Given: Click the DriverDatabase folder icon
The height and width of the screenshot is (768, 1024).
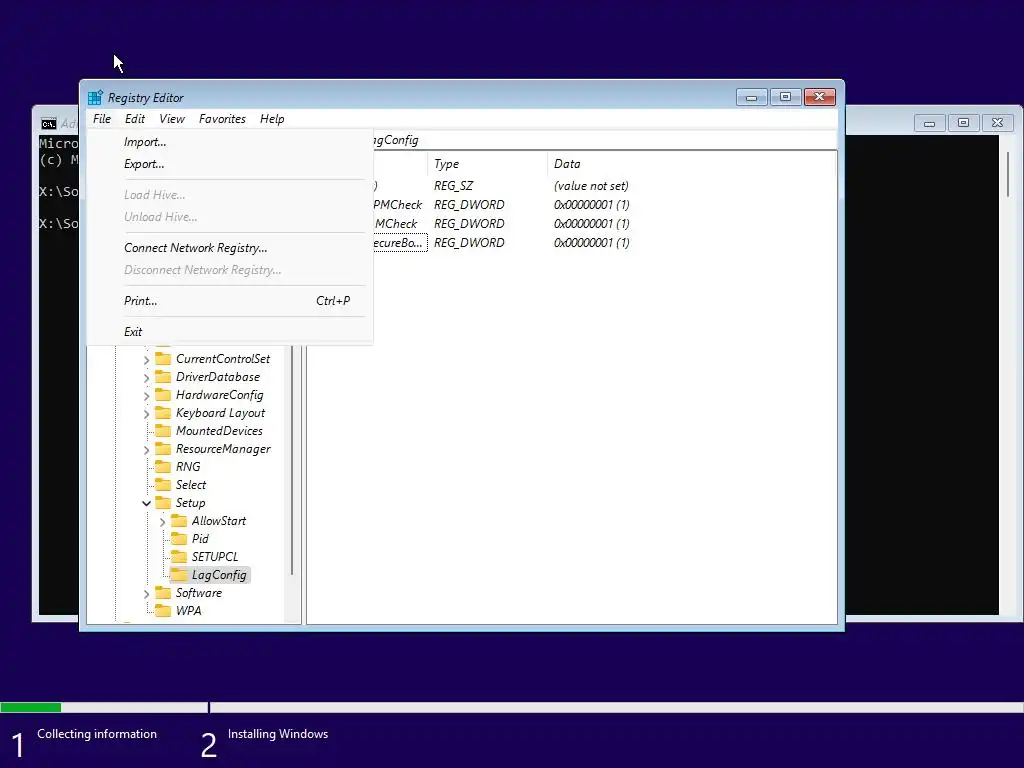Looking at the screenshot, I should click(x=163, y=377).
